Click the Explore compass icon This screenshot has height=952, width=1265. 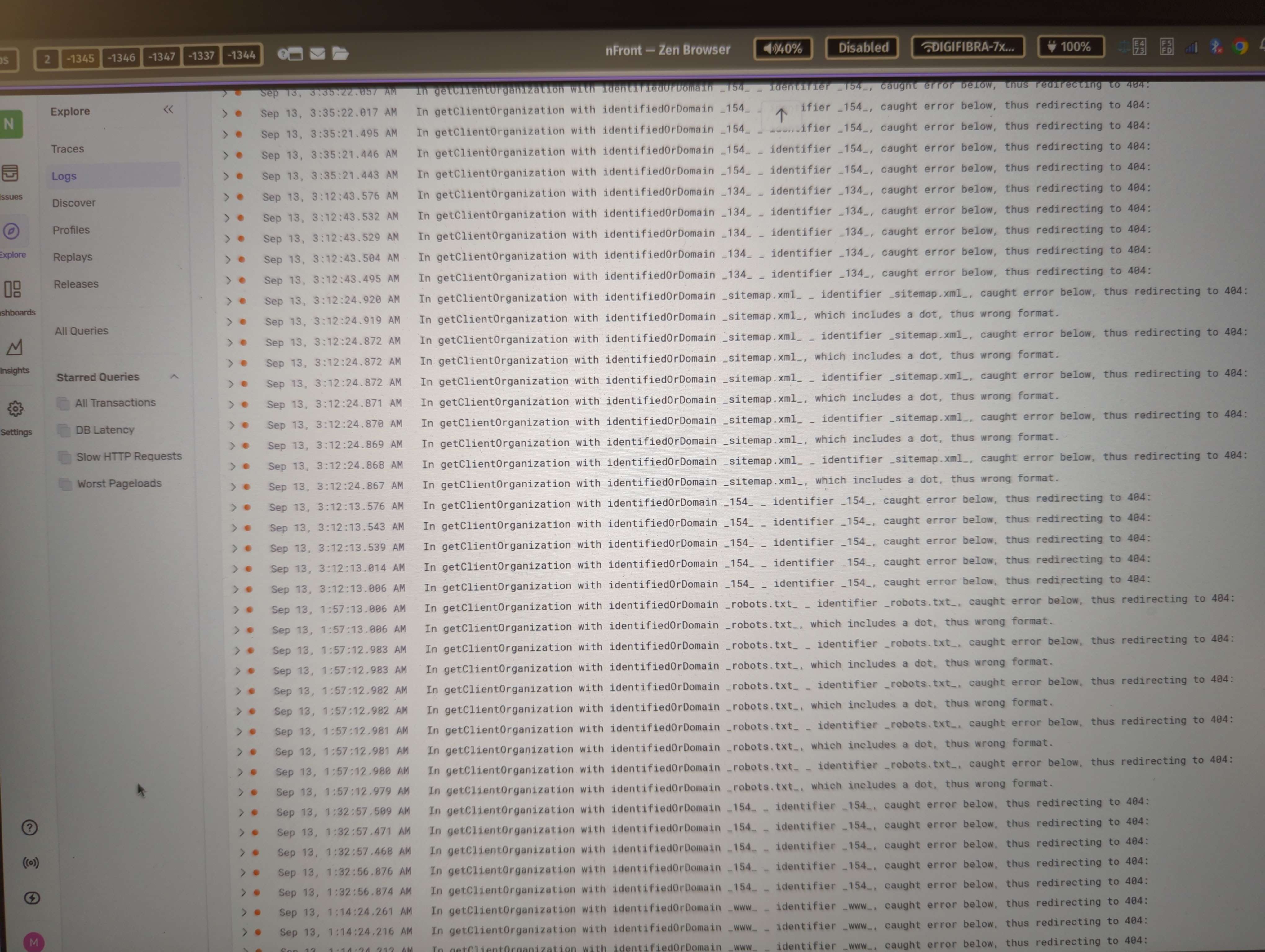click(11, 231)
